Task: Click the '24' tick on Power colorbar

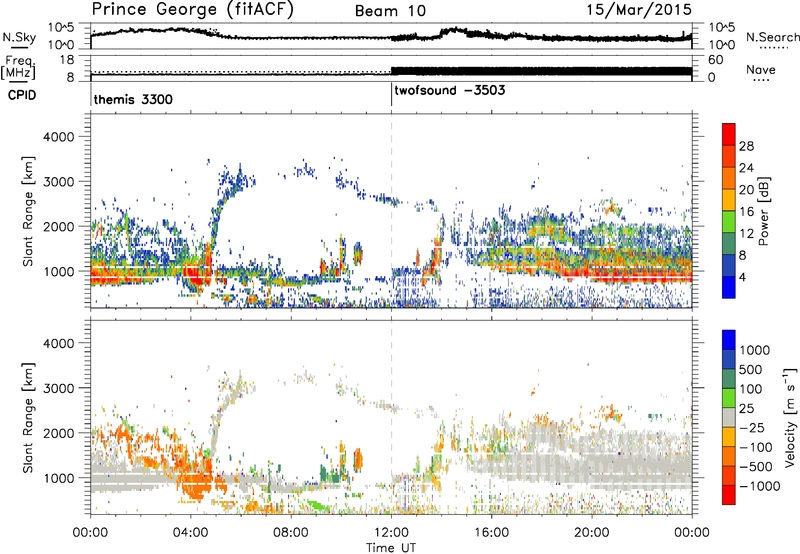Action: [746, 168]
